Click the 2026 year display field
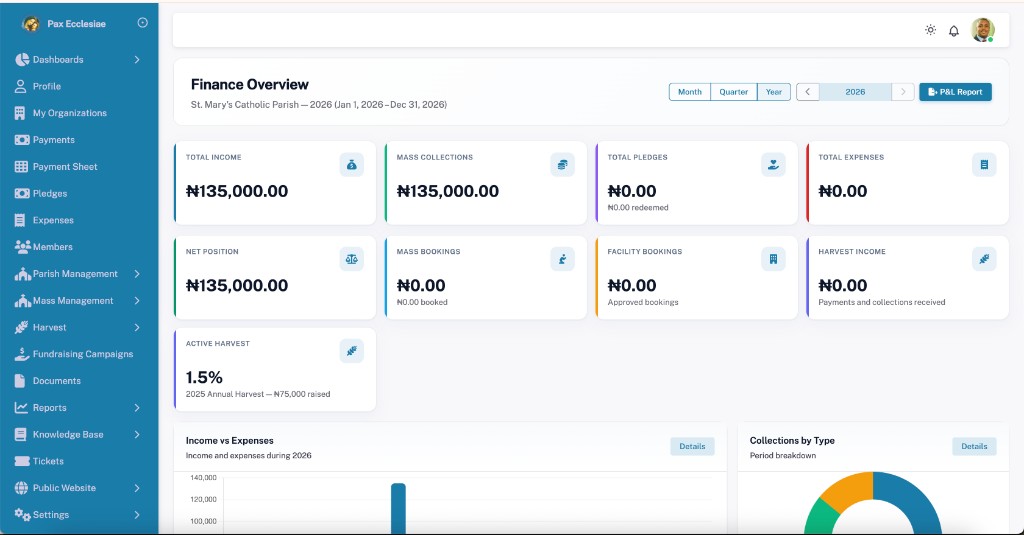Image resolution: width=1024 pixels, height=535 pixels. coord(855,92)
